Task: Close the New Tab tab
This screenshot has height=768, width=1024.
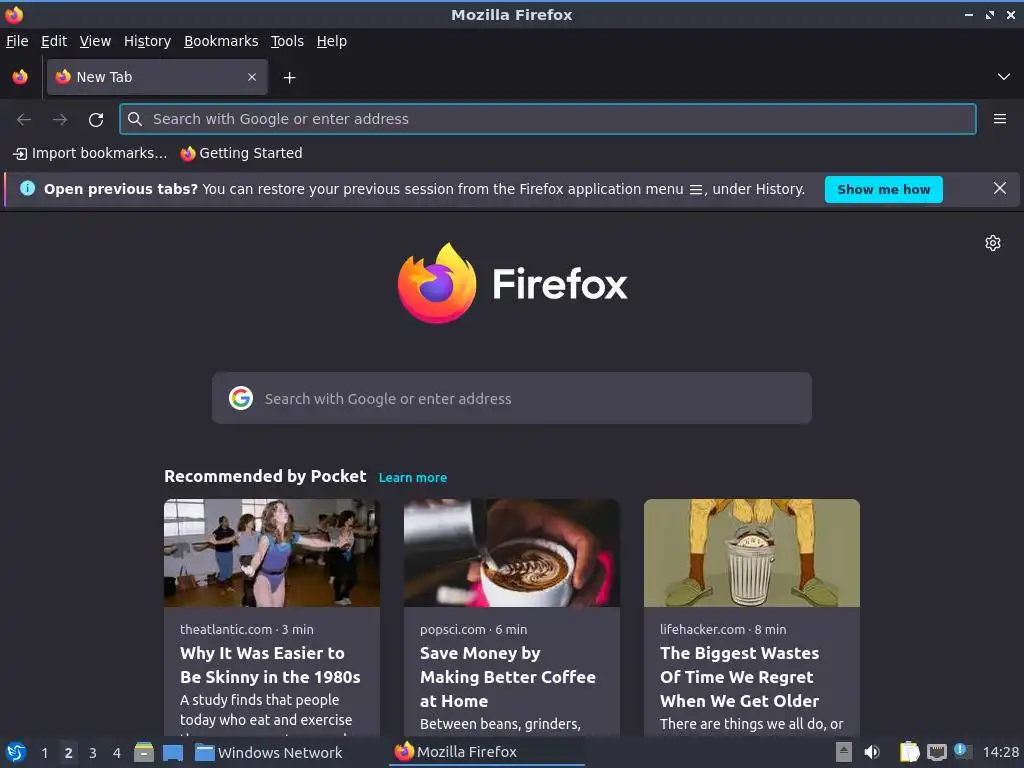Action: pyautogui.click(x=252, y=77)
